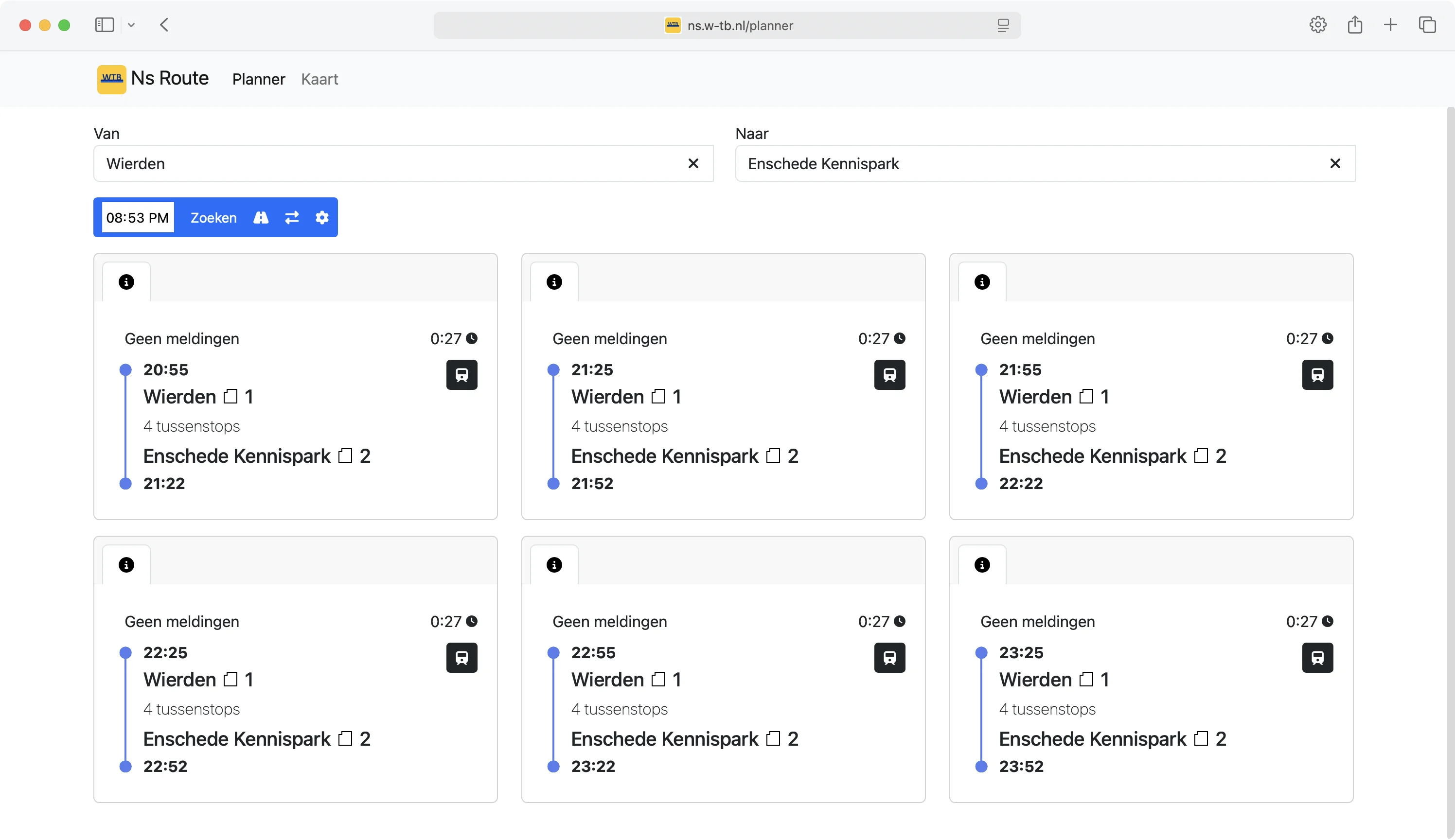Clear the Wierden departure field
1455x840 pixels.
(693, 164)
